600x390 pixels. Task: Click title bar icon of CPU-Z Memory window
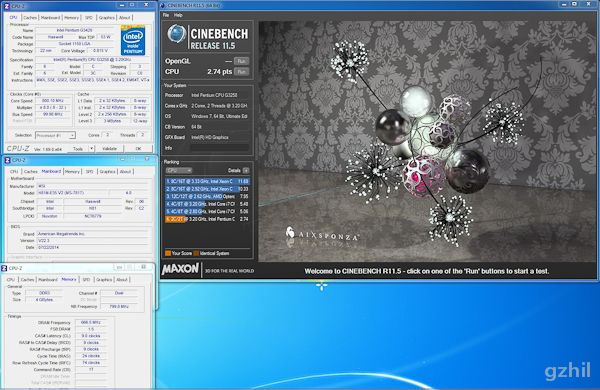click(x=4, y=268)
